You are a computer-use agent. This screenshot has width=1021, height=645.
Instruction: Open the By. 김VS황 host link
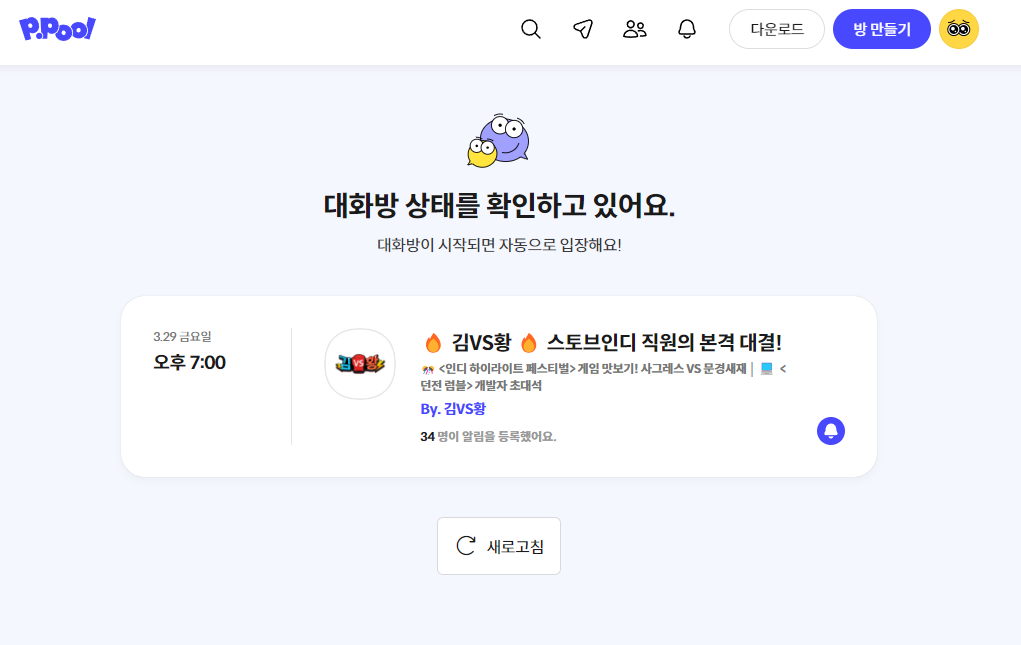point(453,409)
